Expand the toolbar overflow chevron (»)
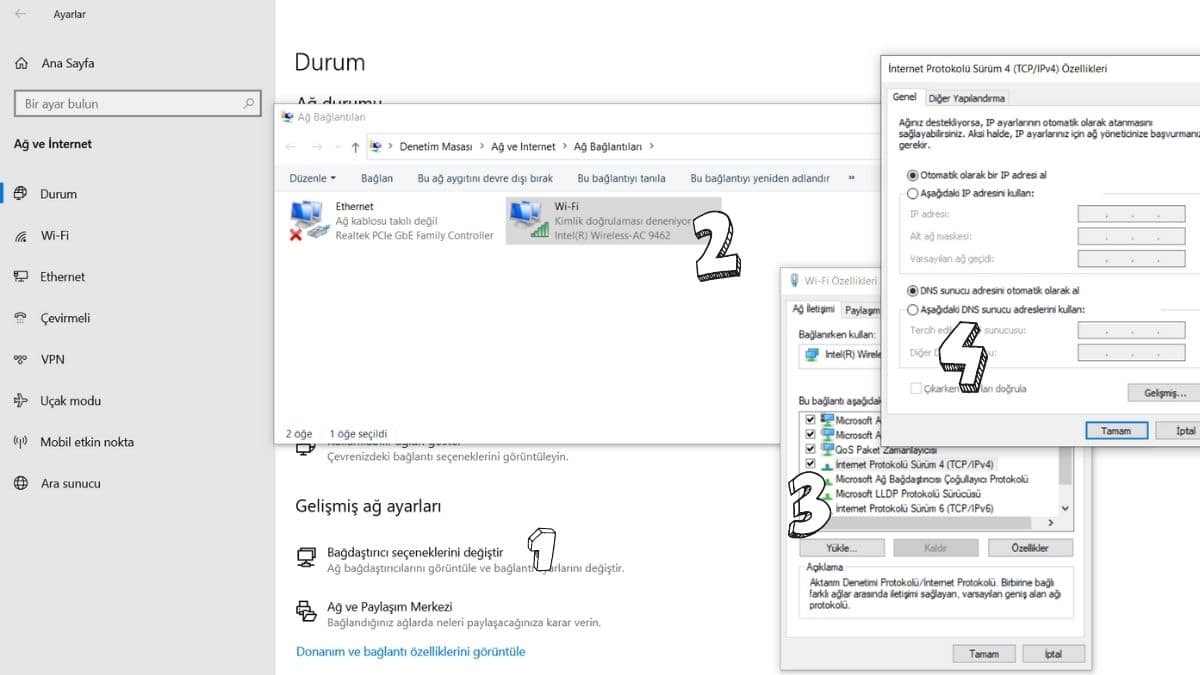 851,178
